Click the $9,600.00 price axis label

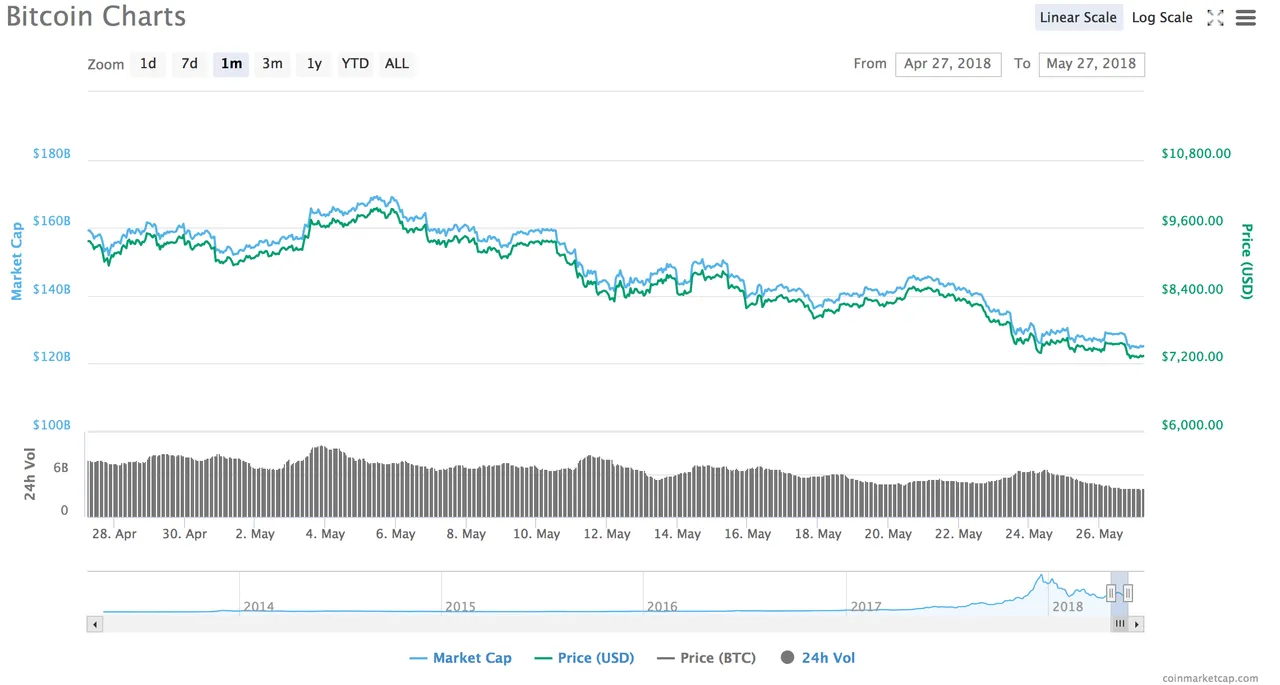tap(1192, 221)
